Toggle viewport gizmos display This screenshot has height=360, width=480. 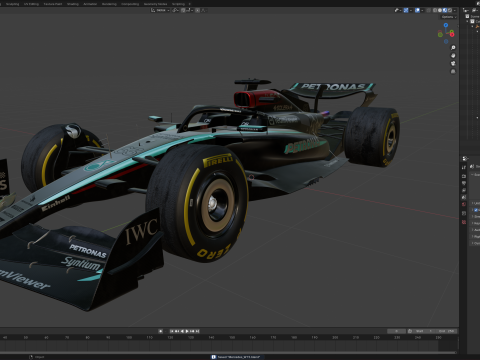point(406,10)
